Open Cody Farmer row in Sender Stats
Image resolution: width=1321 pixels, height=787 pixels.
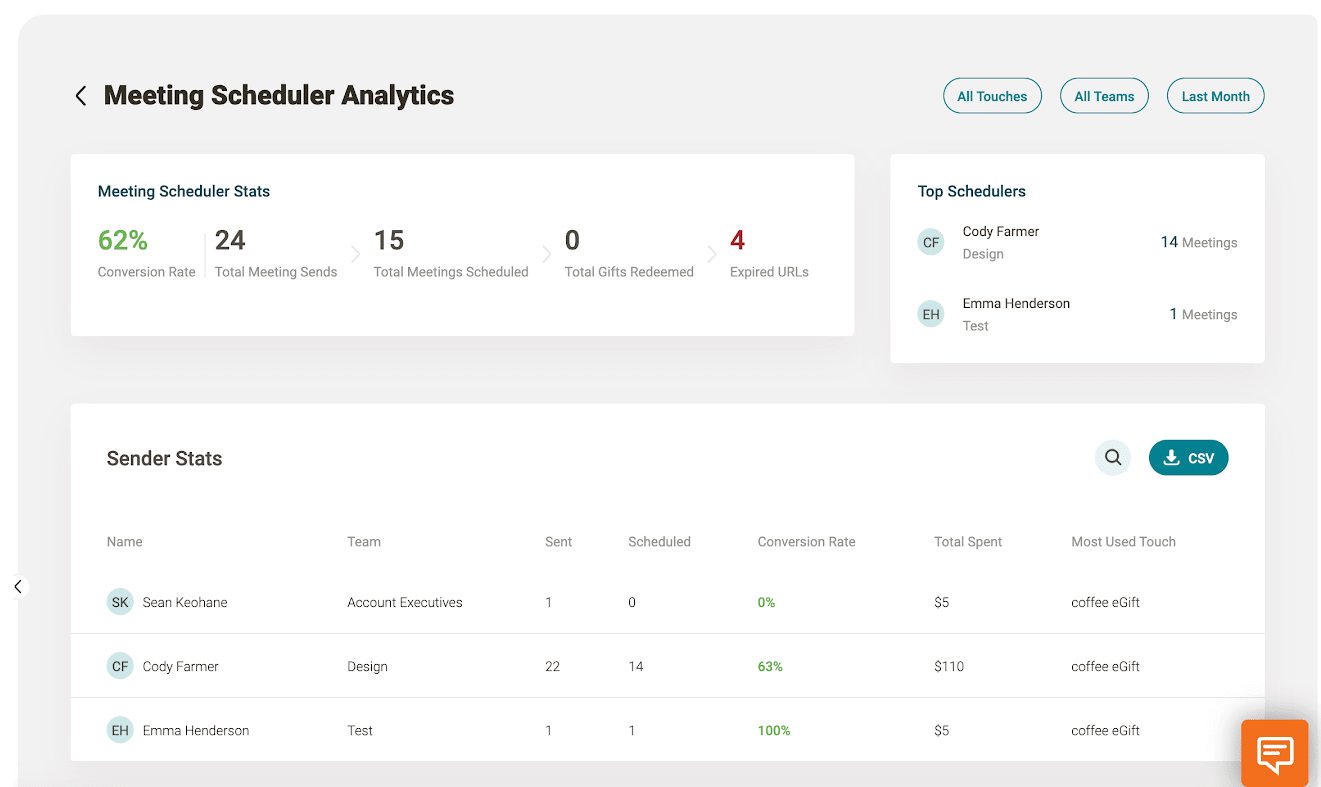(667, 666)
